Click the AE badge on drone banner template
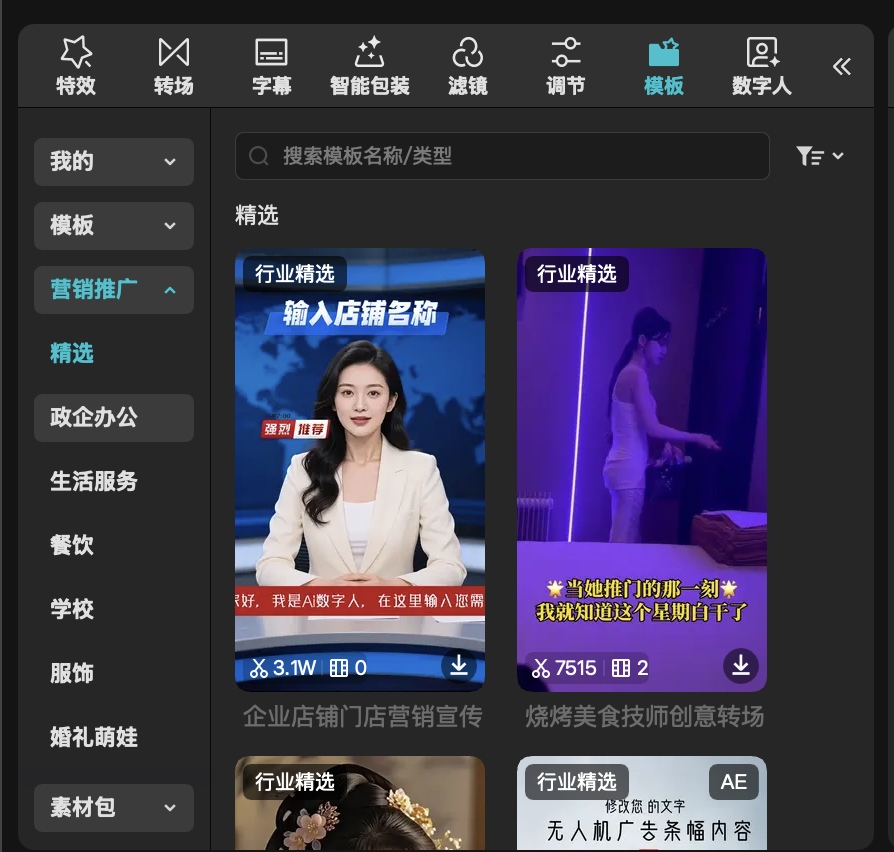This screenshot has width=894, height=852. [x=734, y=782]
